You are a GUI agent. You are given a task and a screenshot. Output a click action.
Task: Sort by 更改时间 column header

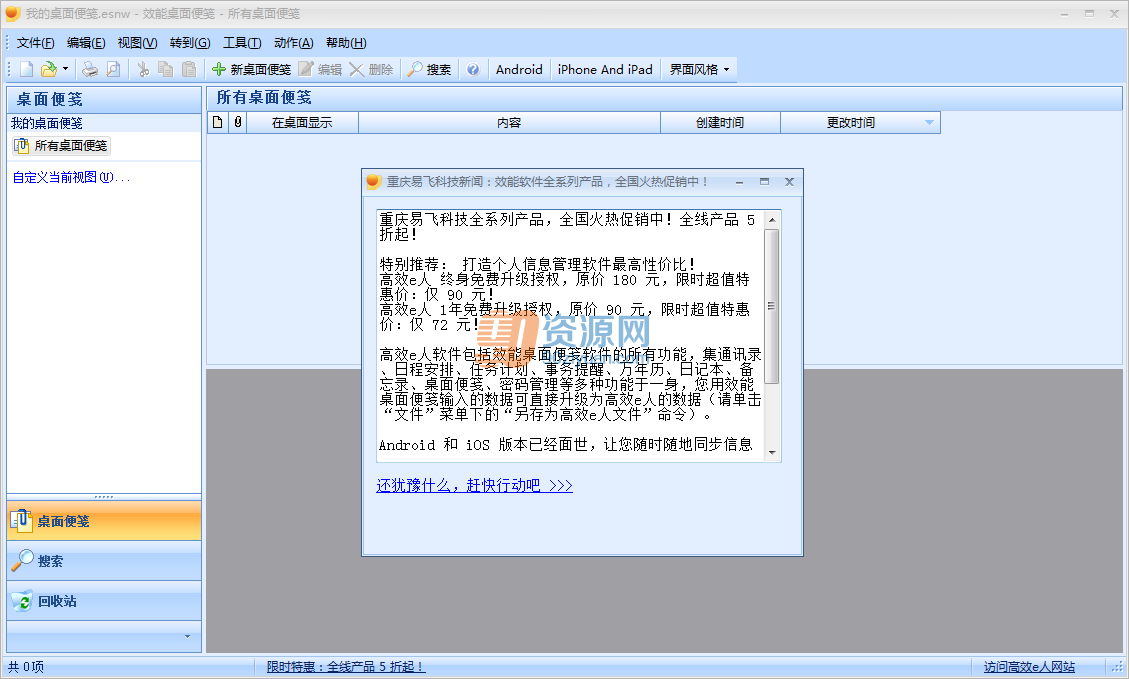860,122
